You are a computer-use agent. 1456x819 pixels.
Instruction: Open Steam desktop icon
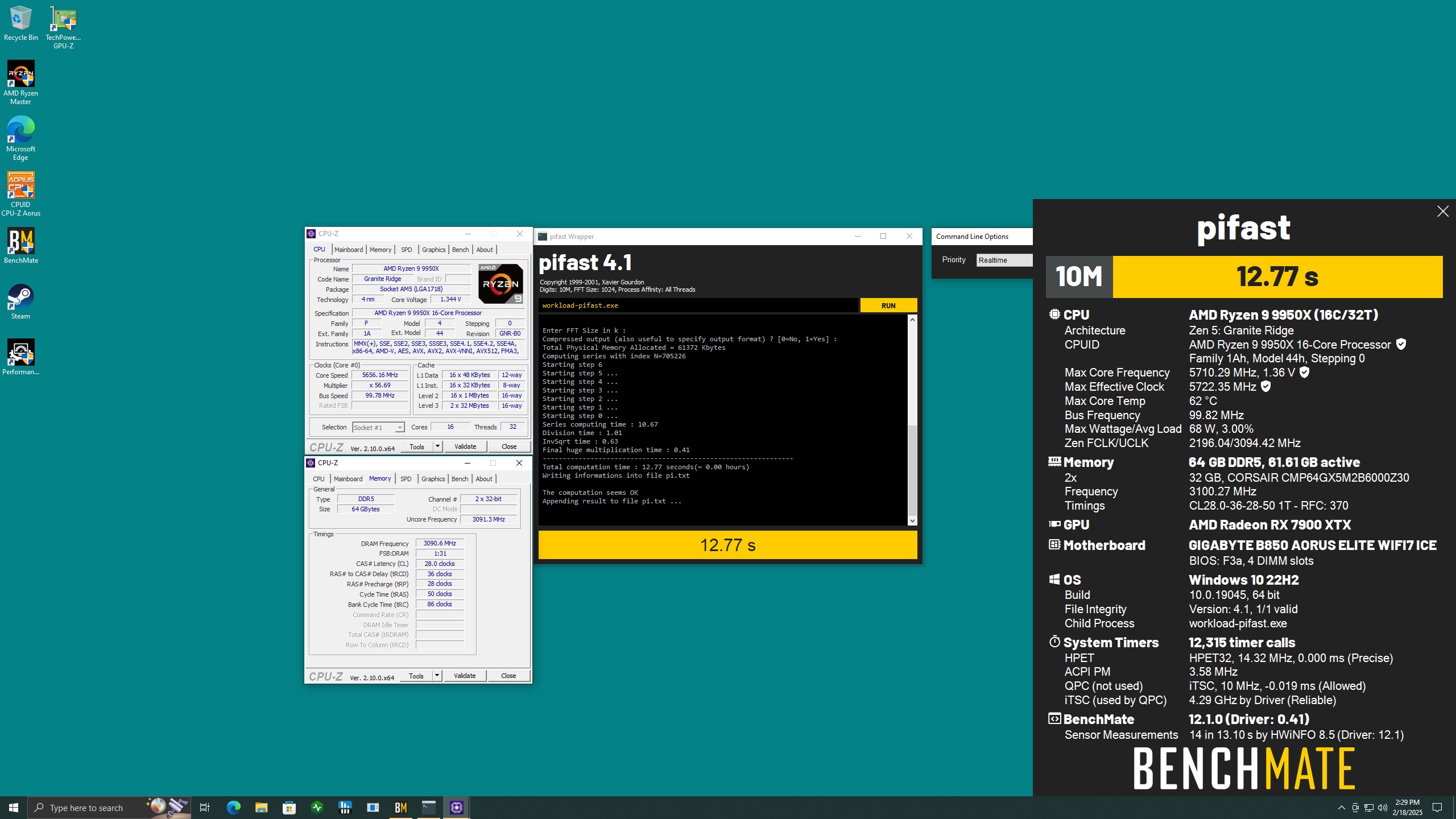point(20,301)
